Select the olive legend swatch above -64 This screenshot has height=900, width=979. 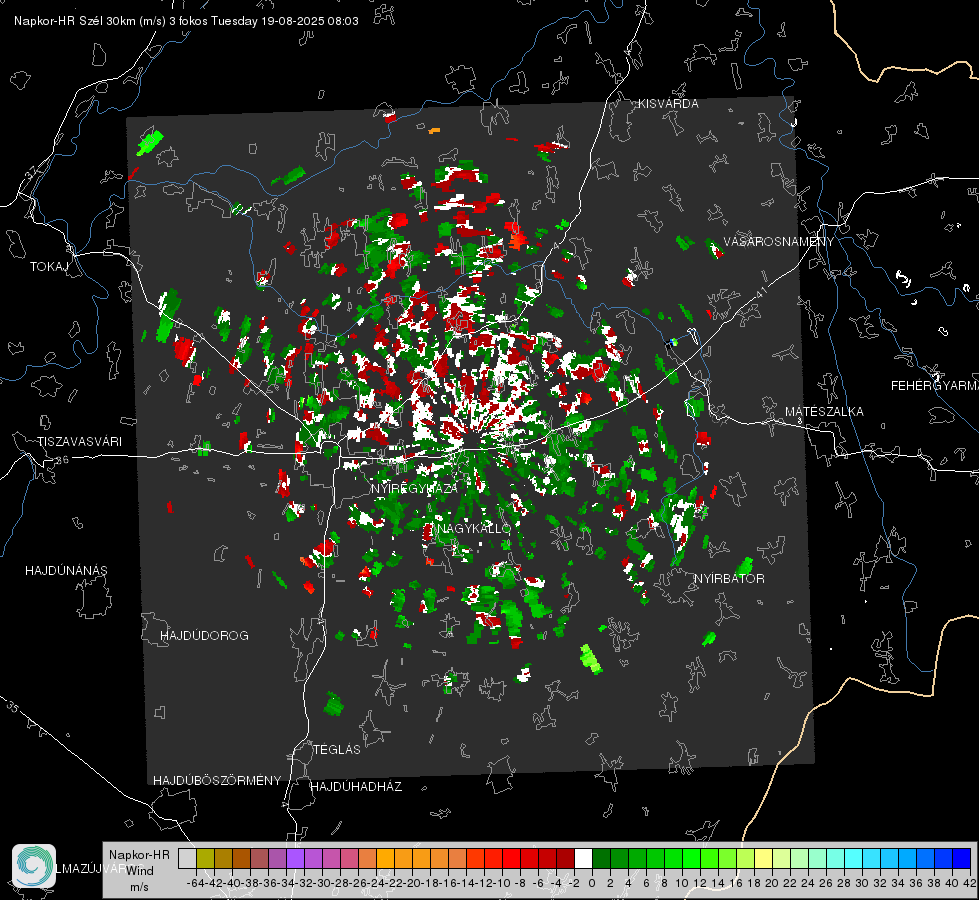pos(205,859)
